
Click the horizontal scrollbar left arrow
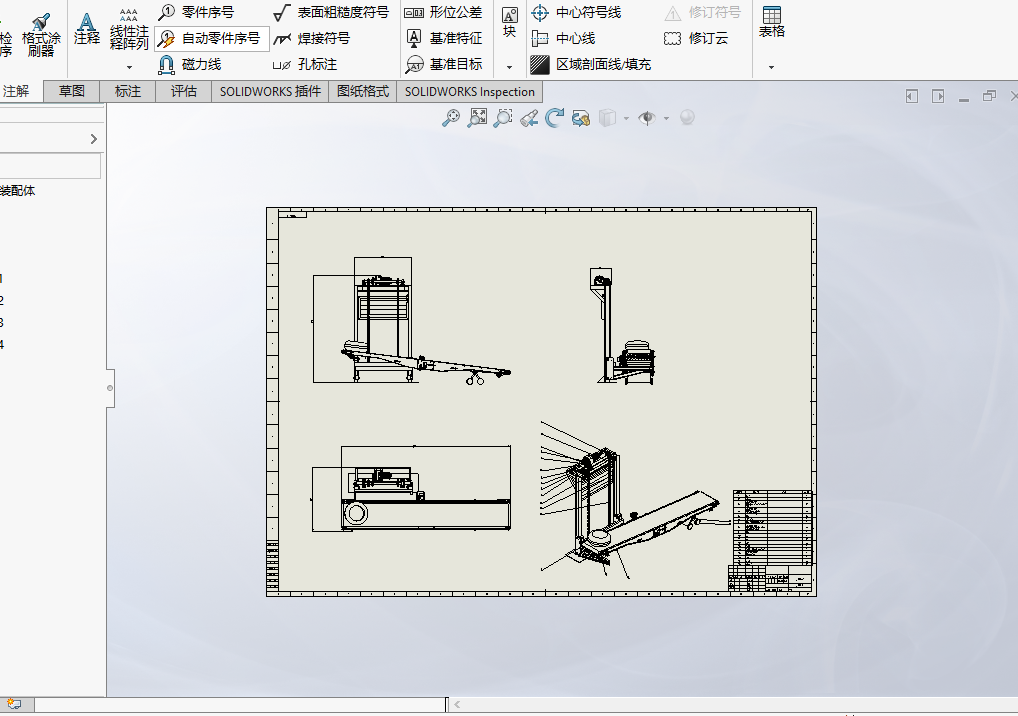(457, 704)
